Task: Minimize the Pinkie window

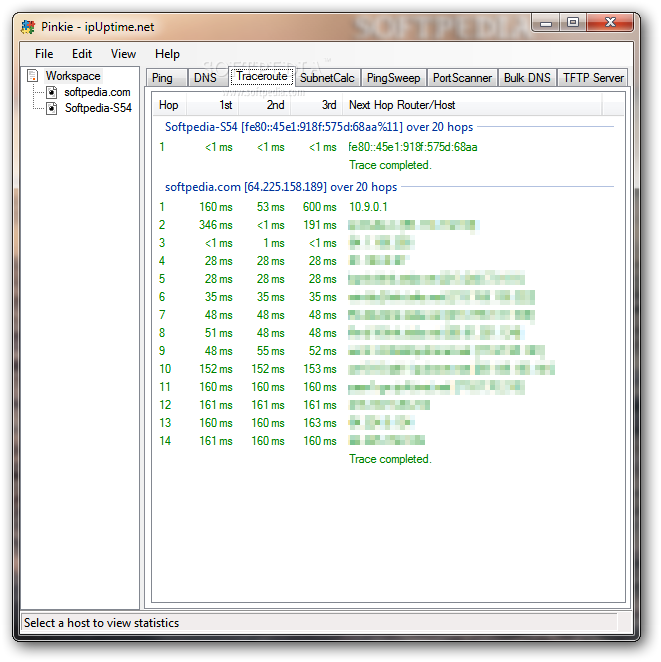Action: pyautogui.click(x=546, y=22)
